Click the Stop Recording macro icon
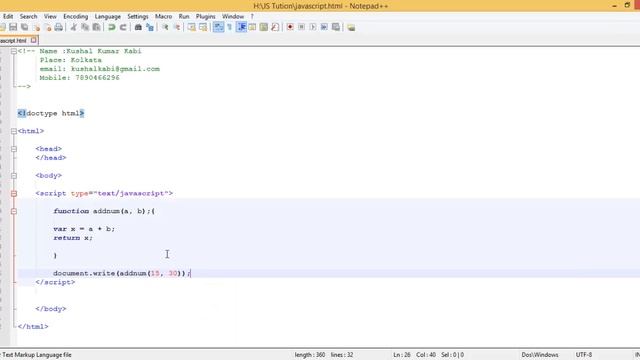Viewport: 640px width, 360px height. point(301,27)
